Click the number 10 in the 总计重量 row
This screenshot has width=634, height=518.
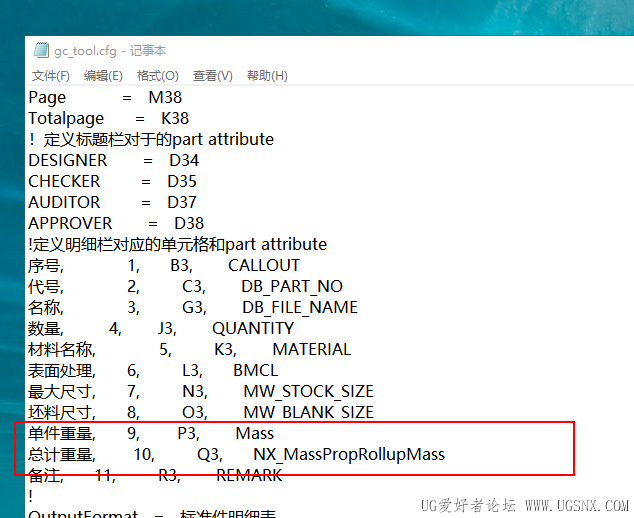tap(143, 455)
